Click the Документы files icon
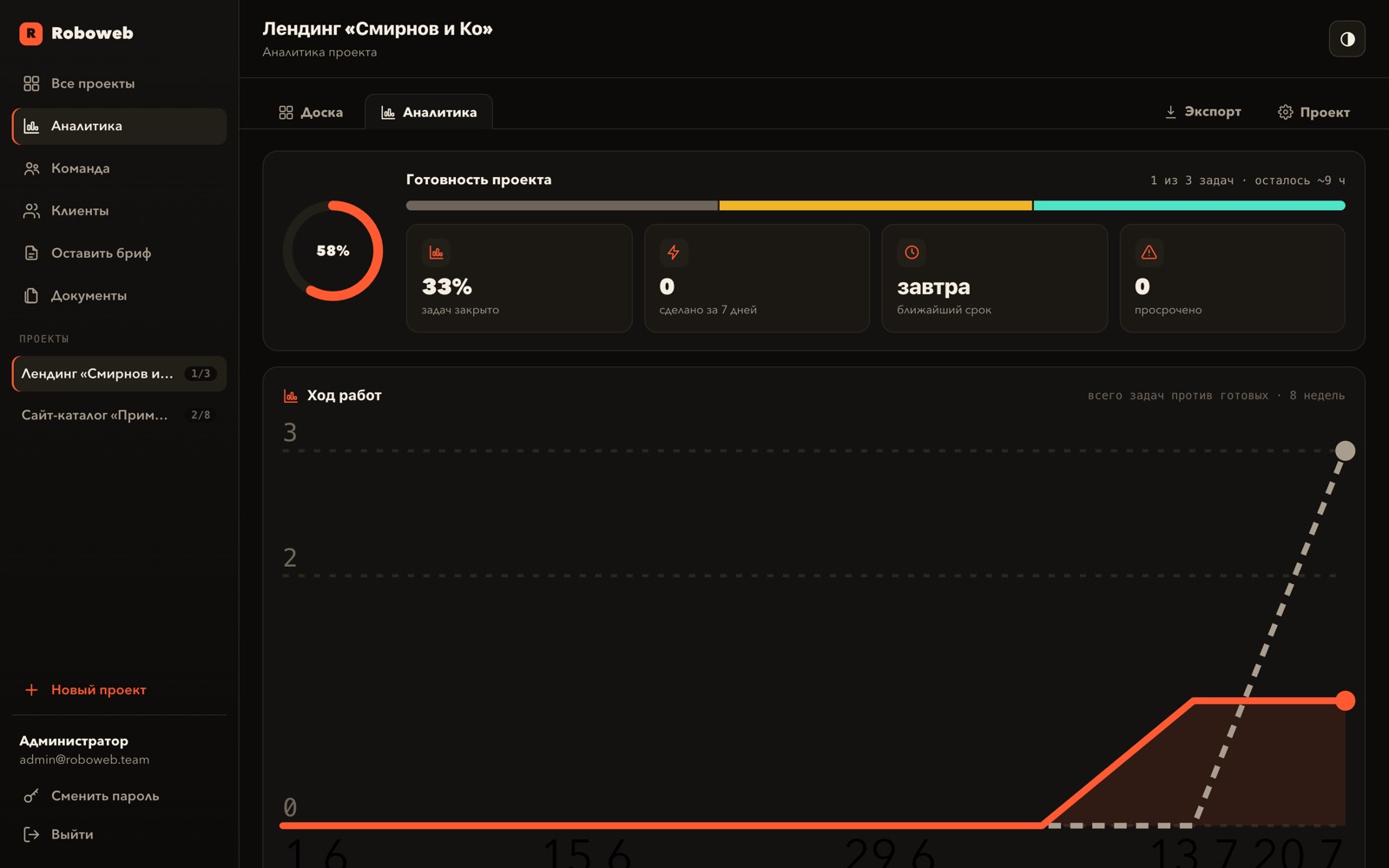The width and height of the screenshot is (1389, 868). 31,296
